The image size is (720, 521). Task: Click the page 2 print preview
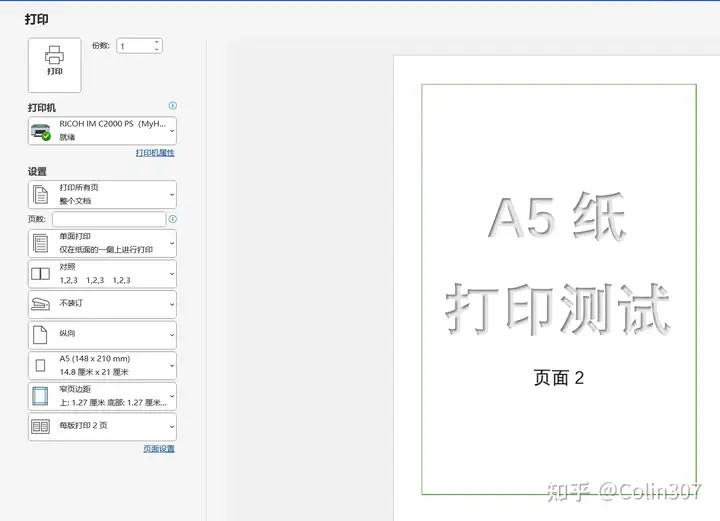tap(559, 289)
